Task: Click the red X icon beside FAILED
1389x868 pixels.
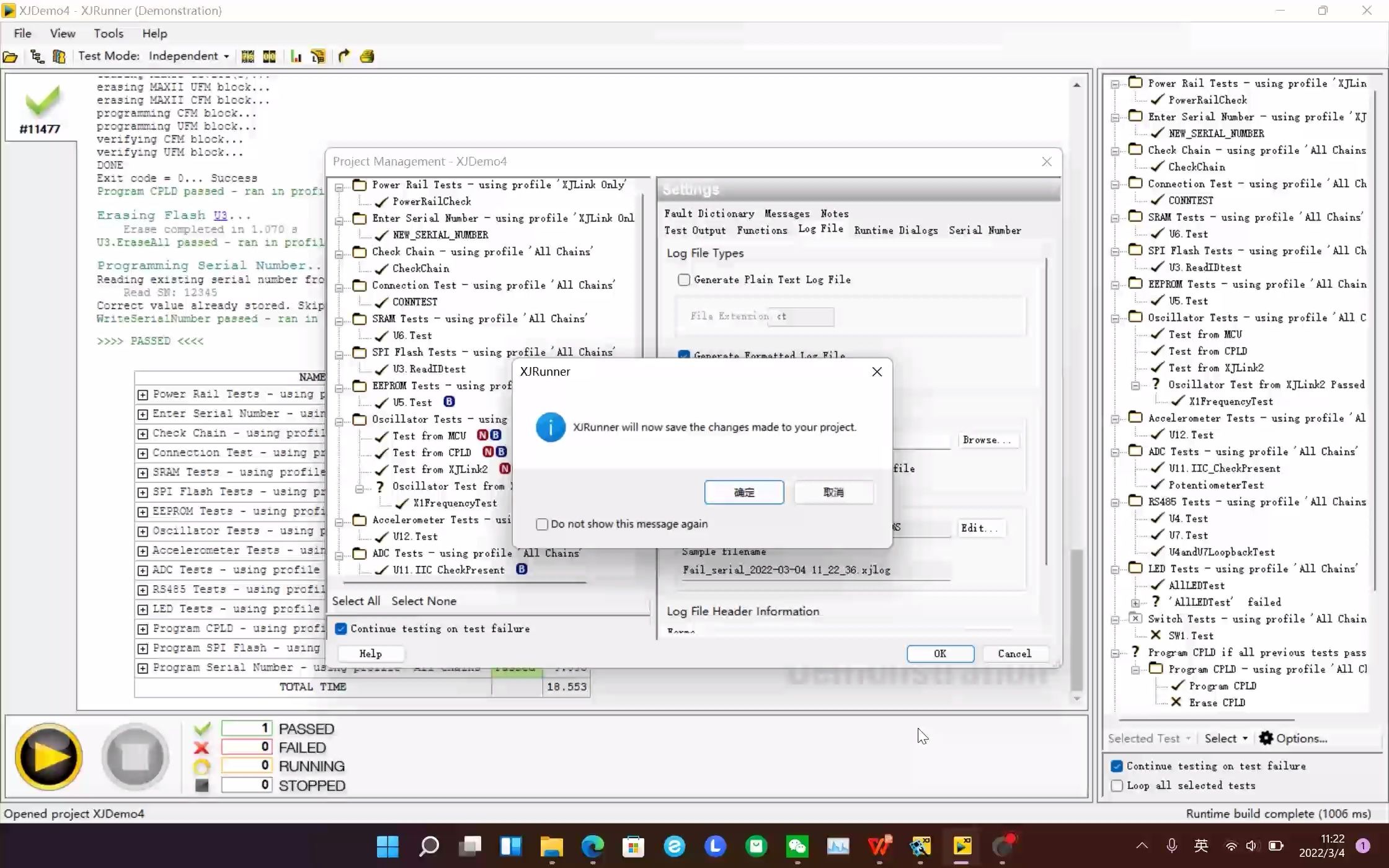Action: click(x=201, y=748)
